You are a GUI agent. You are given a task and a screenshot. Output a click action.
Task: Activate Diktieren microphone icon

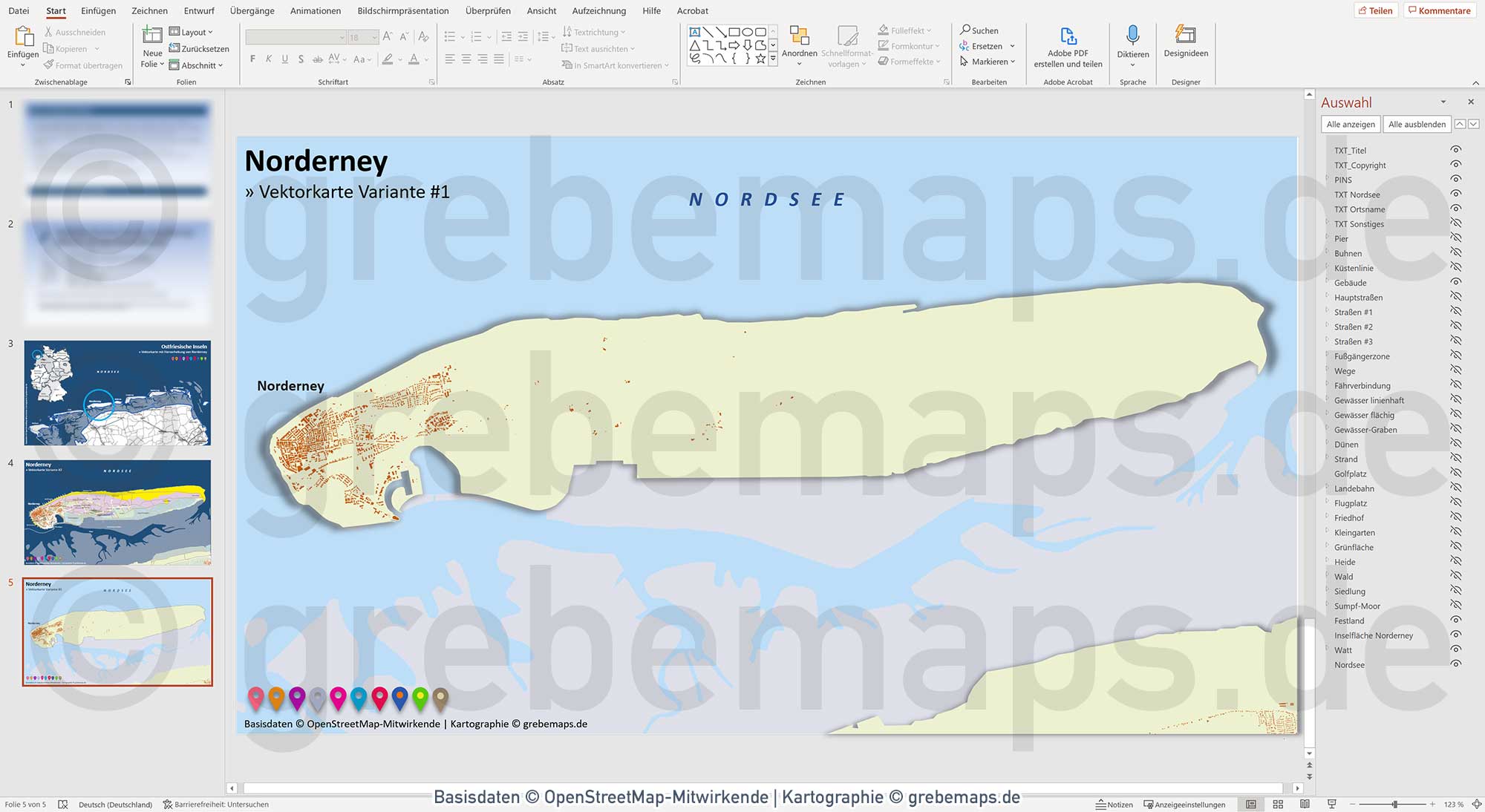tap(1132, 36)
